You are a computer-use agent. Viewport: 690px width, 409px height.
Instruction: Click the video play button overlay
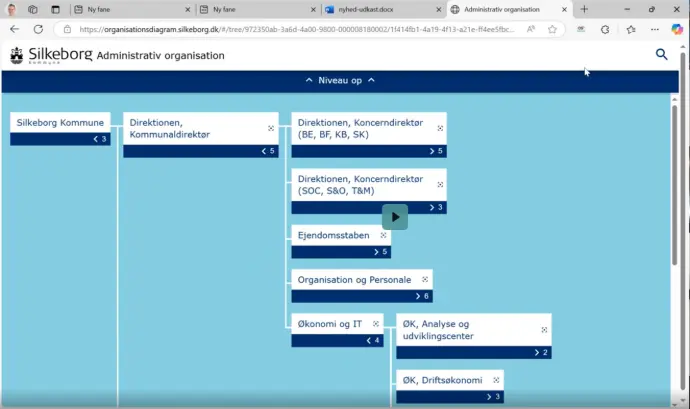(395, 217)
